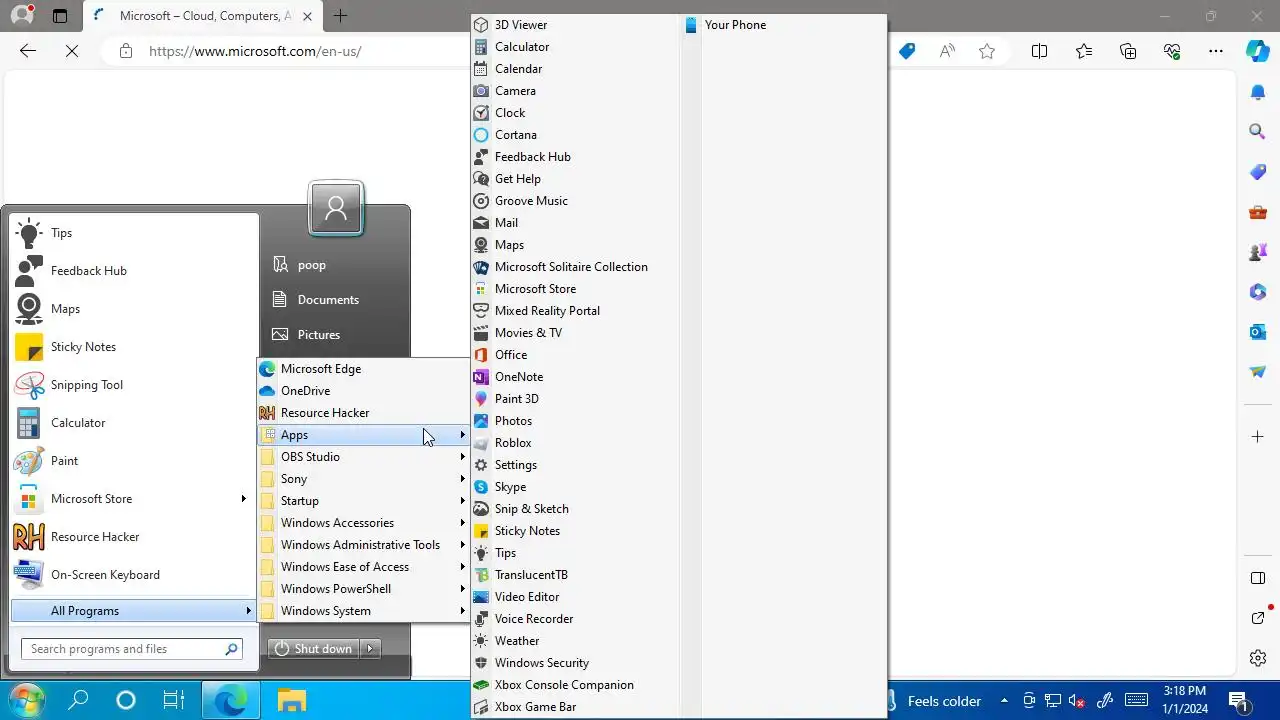The height and width of the screenshot is (720, 1280).
Task: Open Microsoft Edge from programs list
Action: coord(363,369)
